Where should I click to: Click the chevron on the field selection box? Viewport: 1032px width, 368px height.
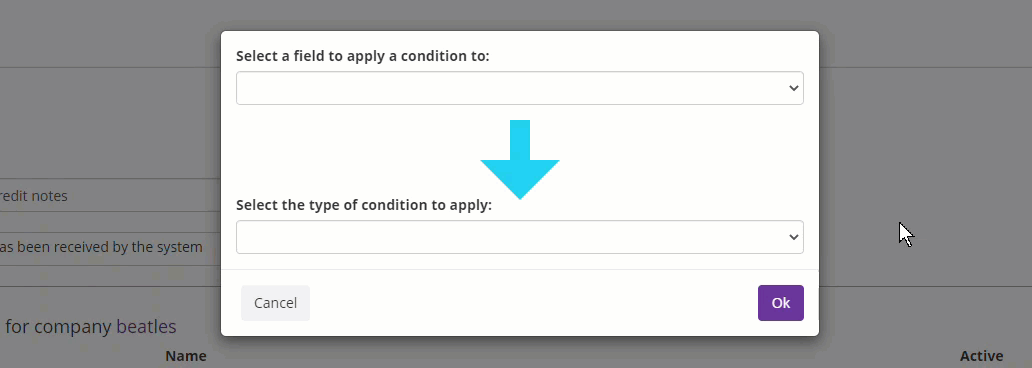click(794, 88)
